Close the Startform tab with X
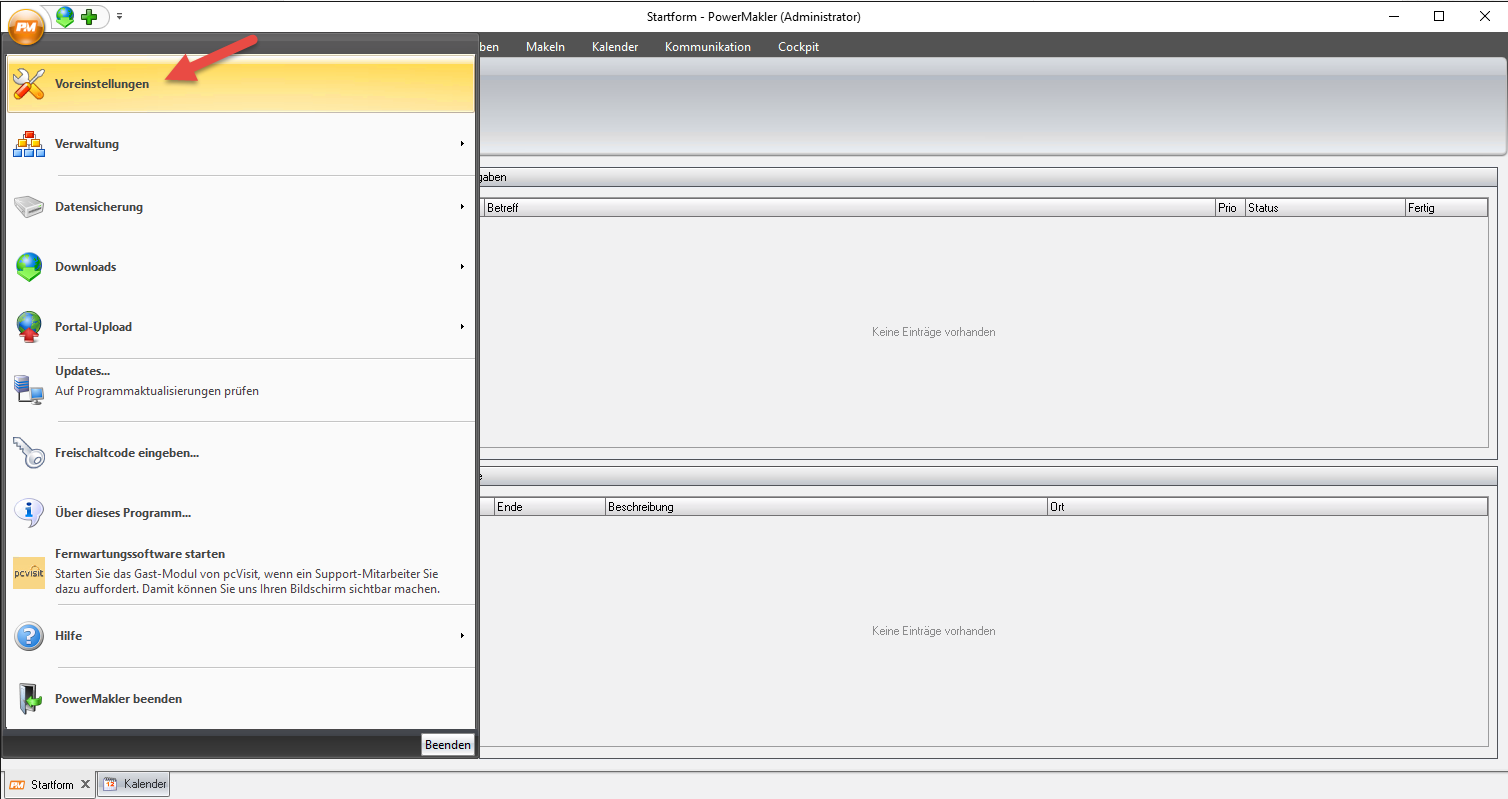 [85, 785]
